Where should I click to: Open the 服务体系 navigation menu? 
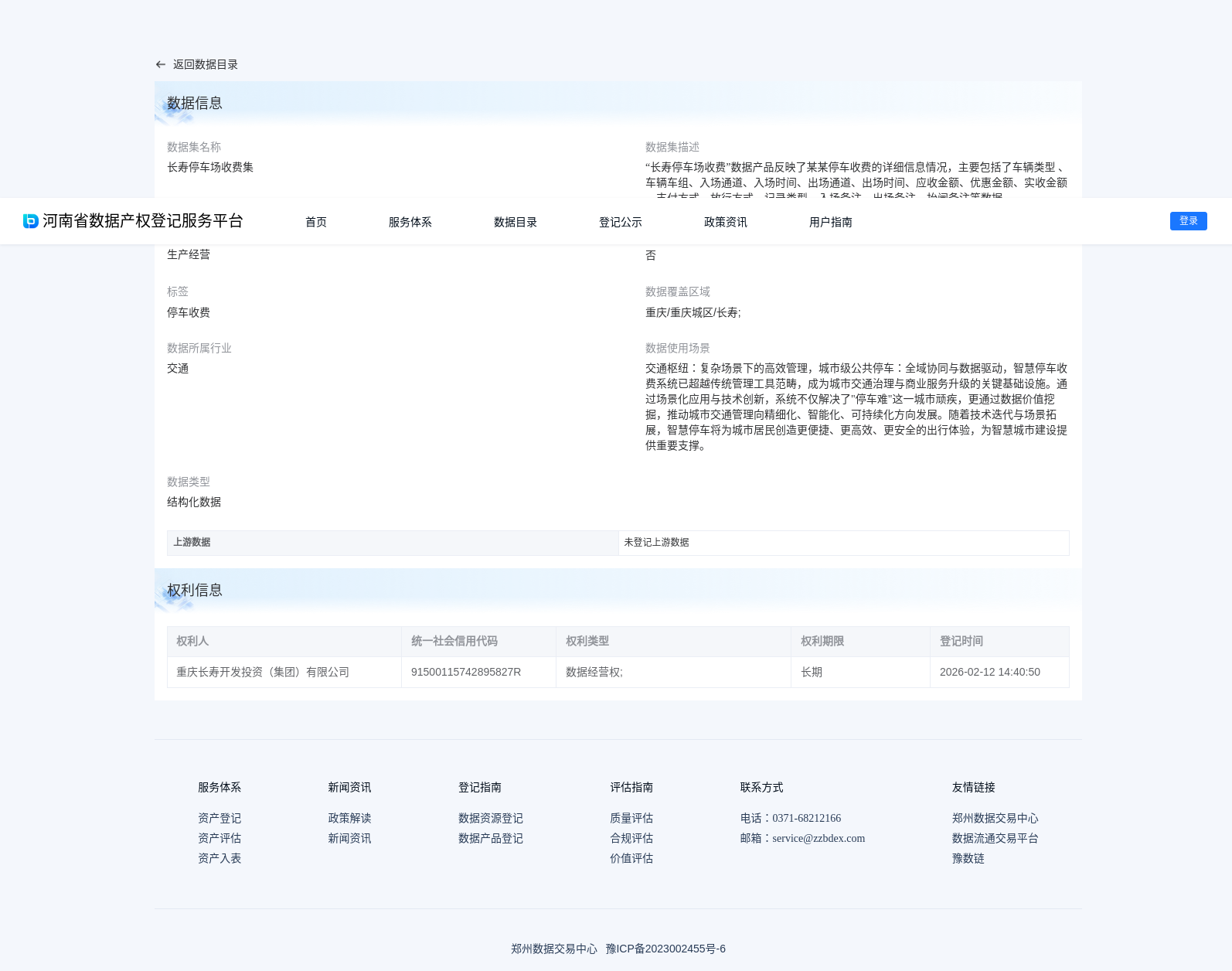pos(410,222)
